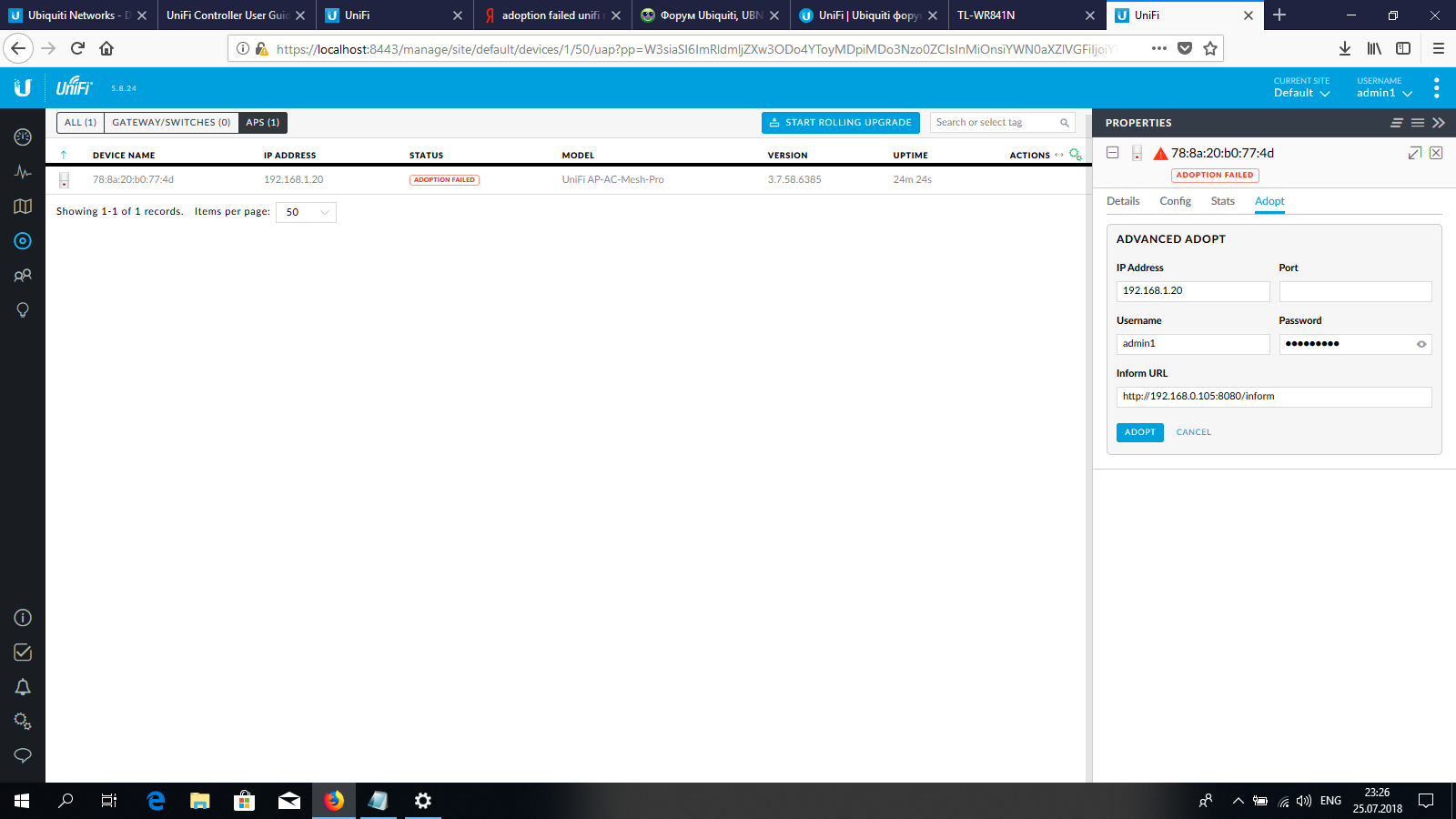Open Firefox downloads arrow
1456x819 pixels.
[1345, 48]
